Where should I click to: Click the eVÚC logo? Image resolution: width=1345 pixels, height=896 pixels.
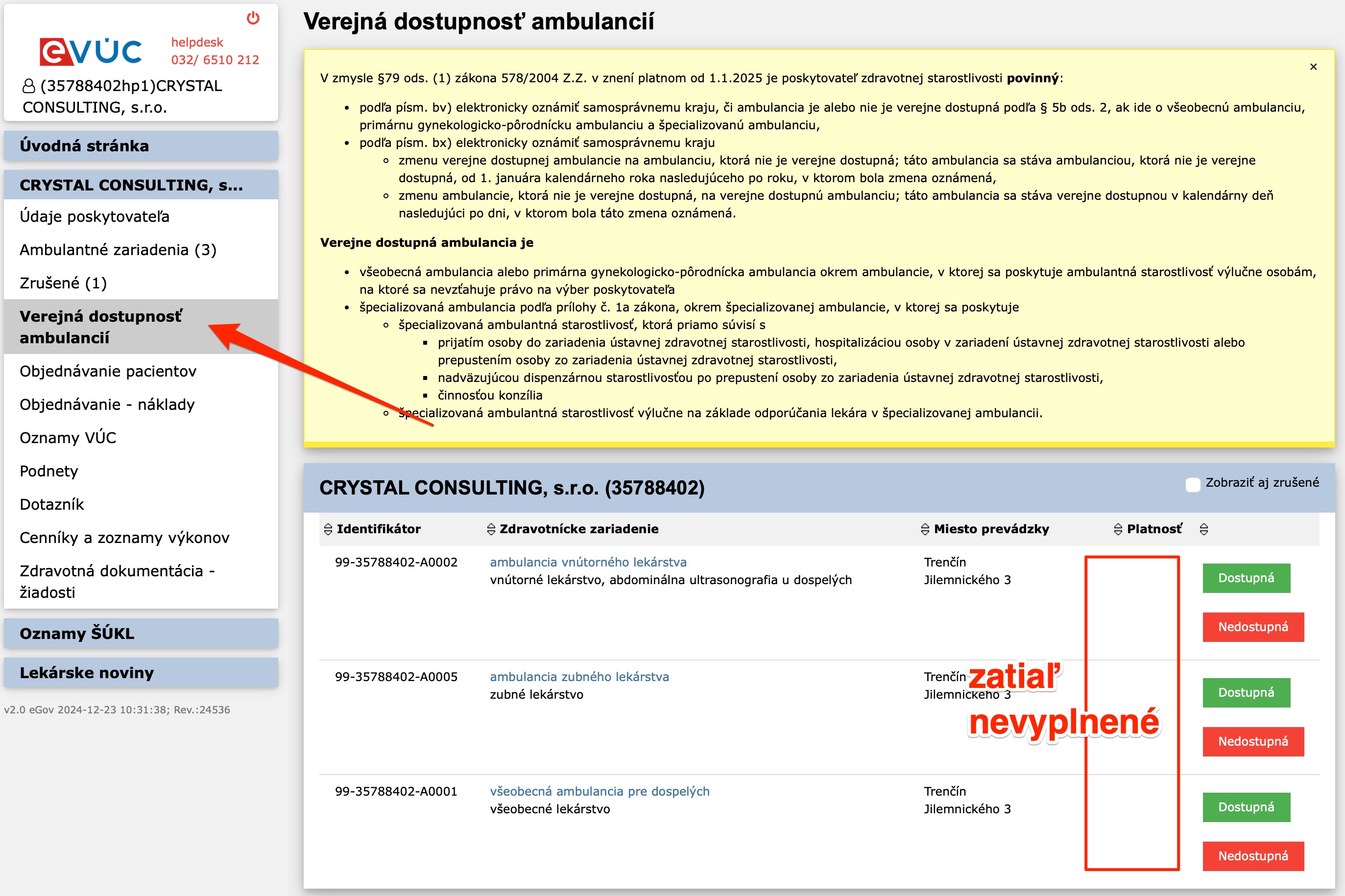(x=91, y=51)
